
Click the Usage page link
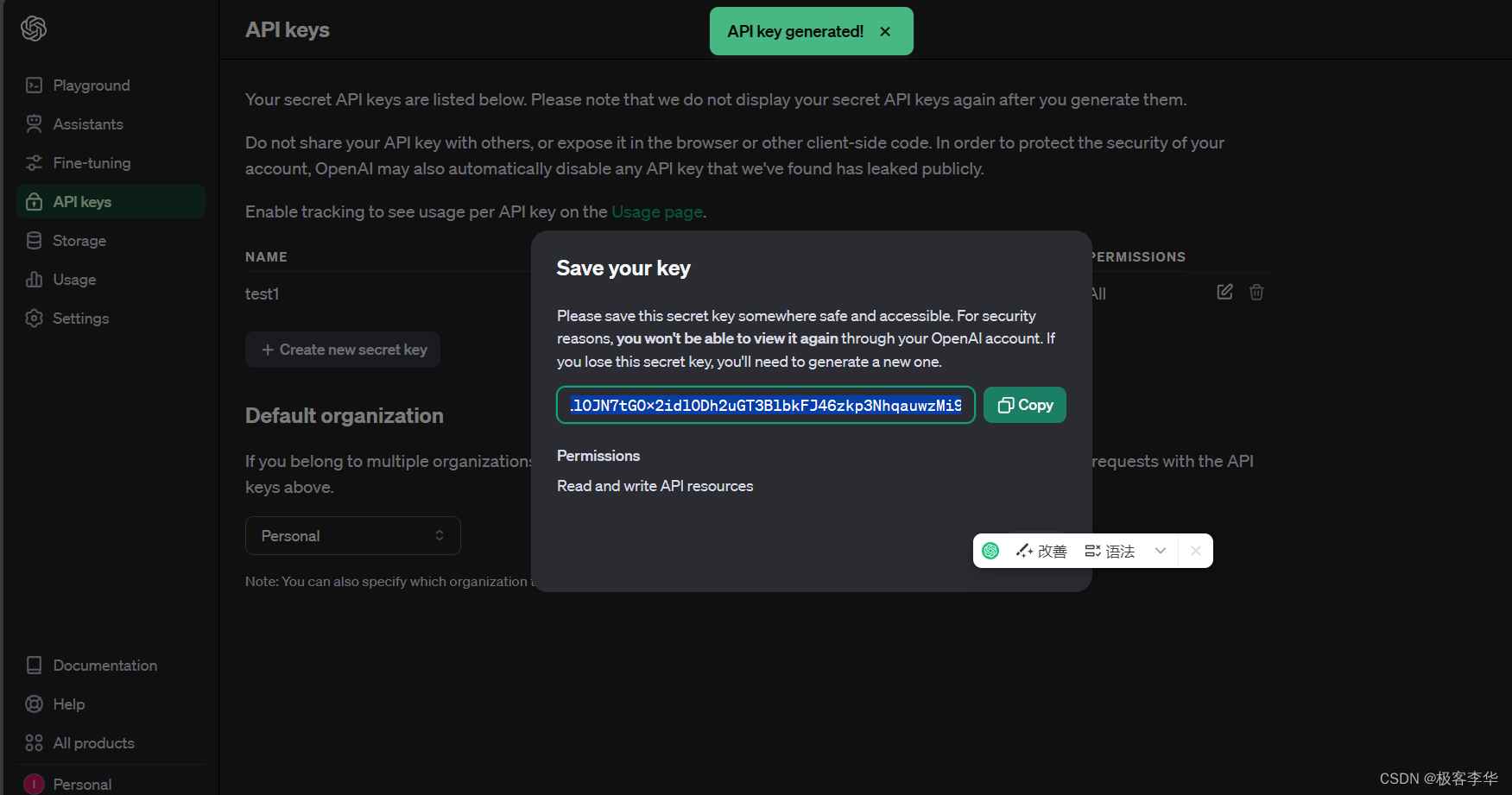click(656, 211)
